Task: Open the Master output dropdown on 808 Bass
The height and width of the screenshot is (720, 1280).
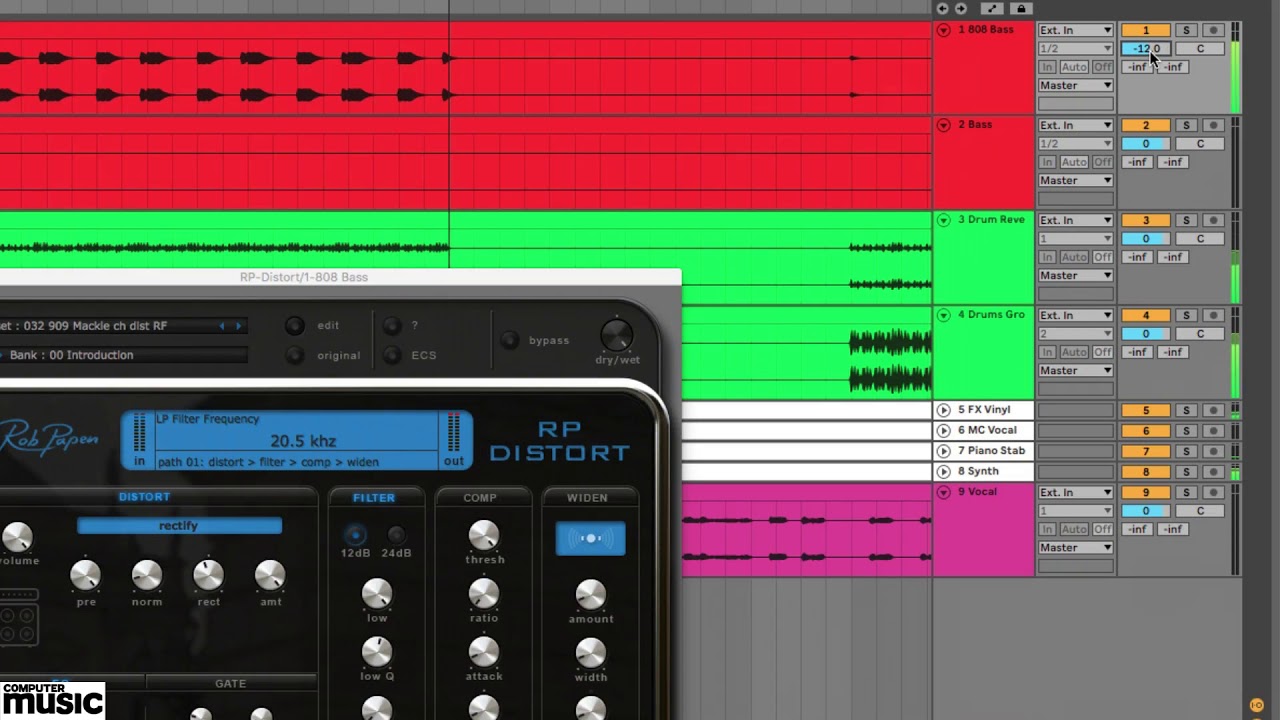Action: pos(1075,85)
